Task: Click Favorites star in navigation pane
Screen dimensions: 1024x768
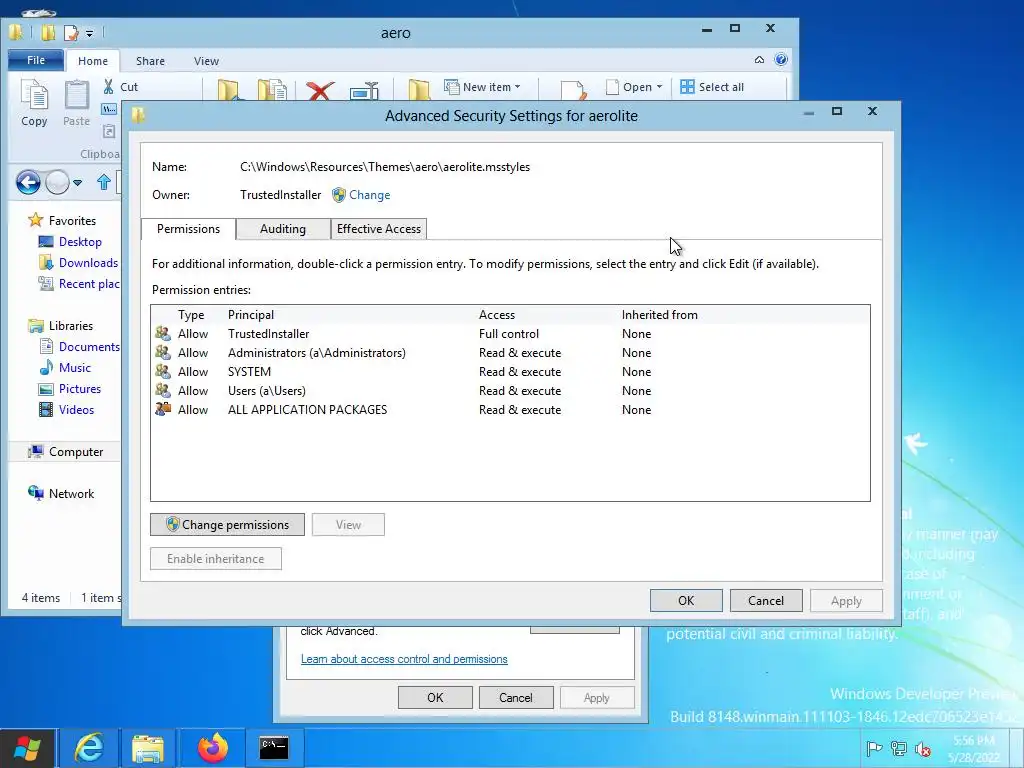Action: [x=35, y=220]
